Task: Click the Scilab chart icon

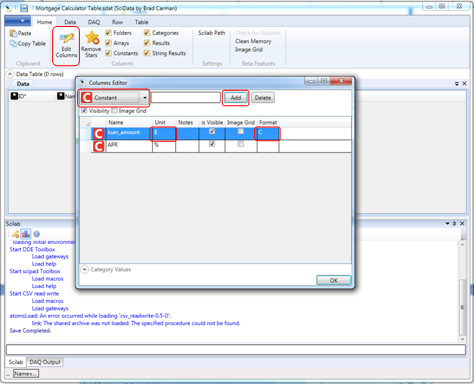Action: (26, 234)
